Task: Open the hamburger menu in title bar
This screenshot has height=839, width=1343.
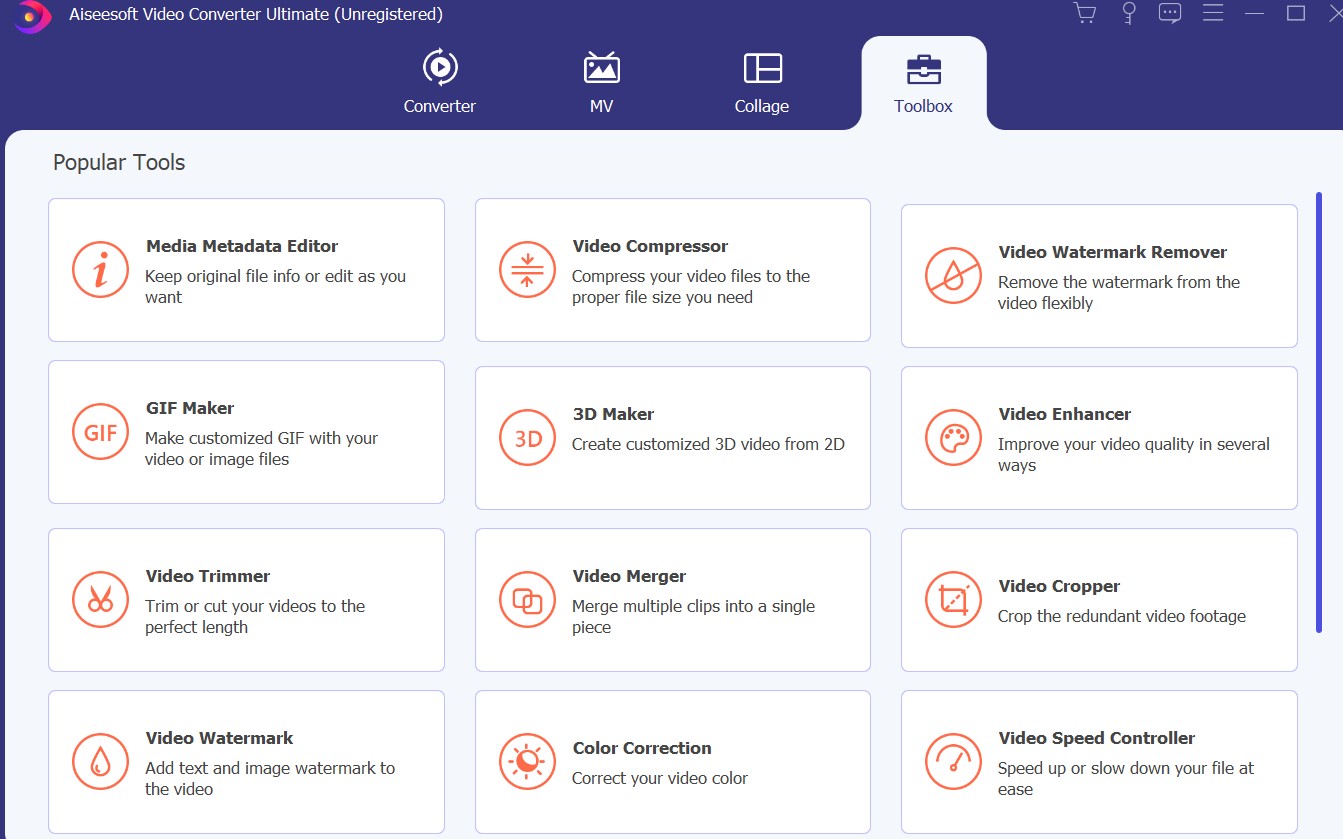Action: [x=1213, y=13]
